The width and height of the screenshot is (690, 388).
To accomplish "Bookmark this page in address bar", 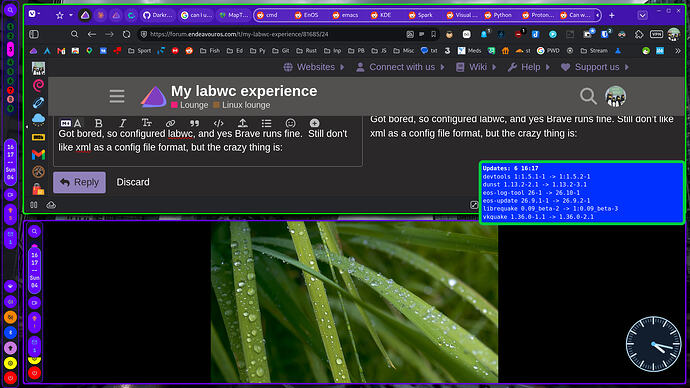I will 433,34.
